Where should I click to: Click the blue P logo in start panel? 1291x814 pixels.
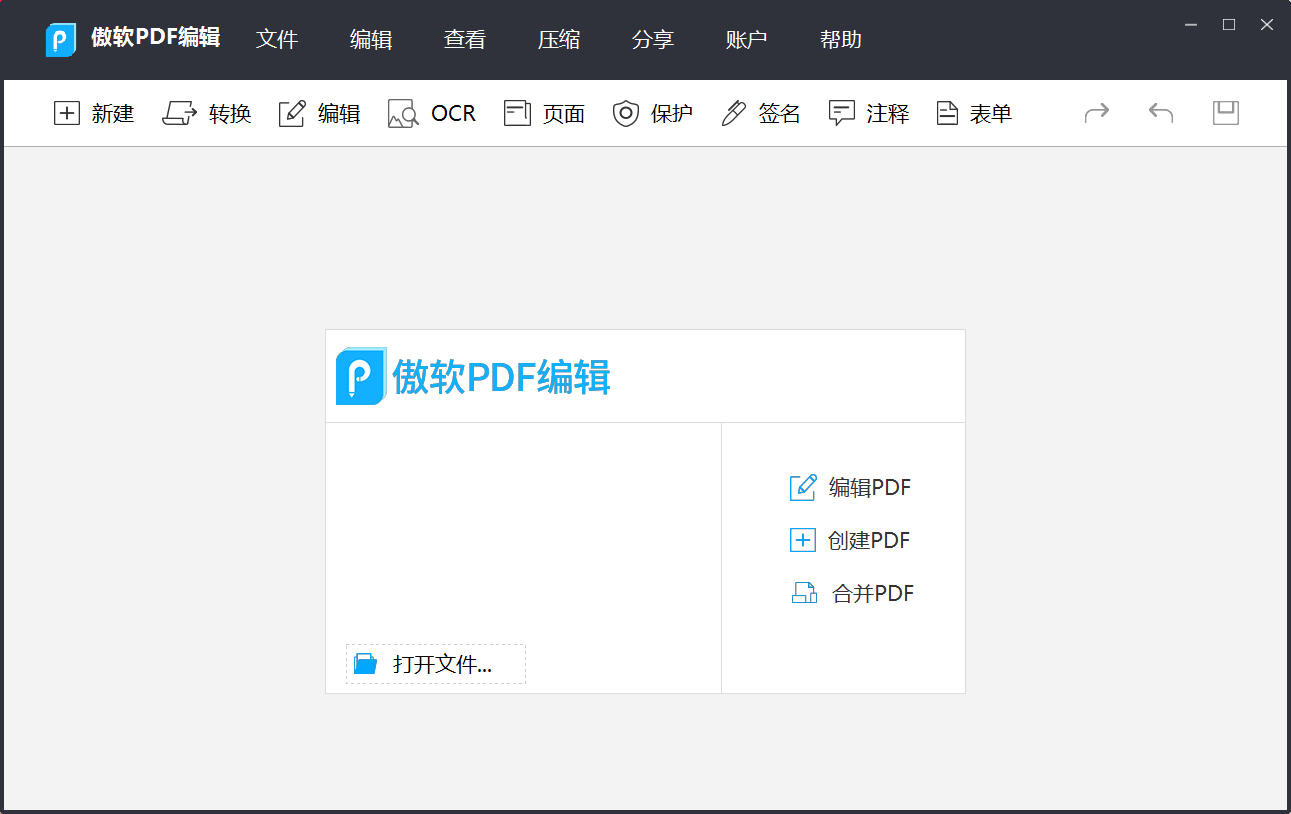(361, 376)
